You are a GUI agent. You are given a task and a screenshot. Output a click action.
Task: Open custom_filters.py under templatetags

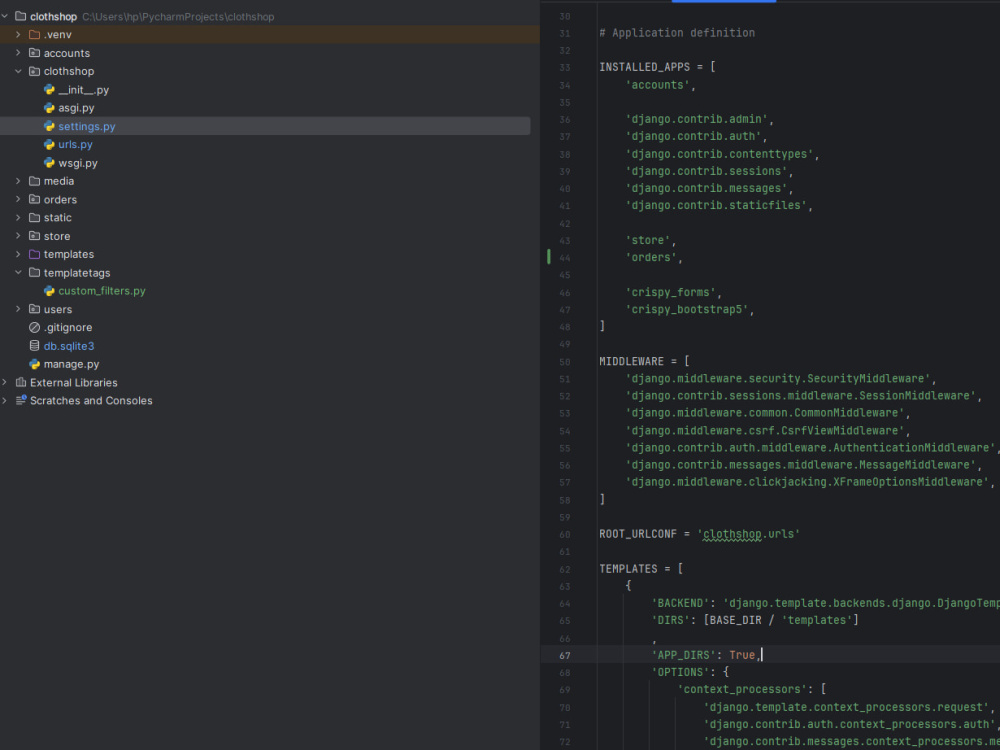[102, 291]
